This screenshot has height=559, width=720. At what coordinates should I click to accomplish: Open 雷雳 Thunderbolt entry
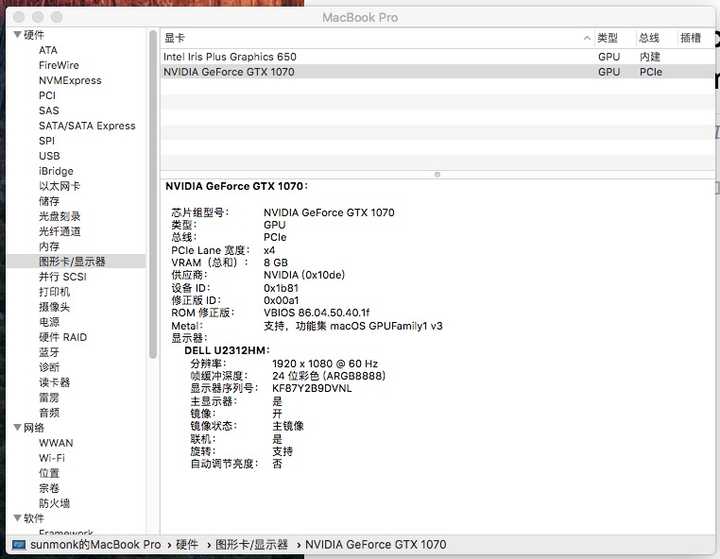click(49, 397)
